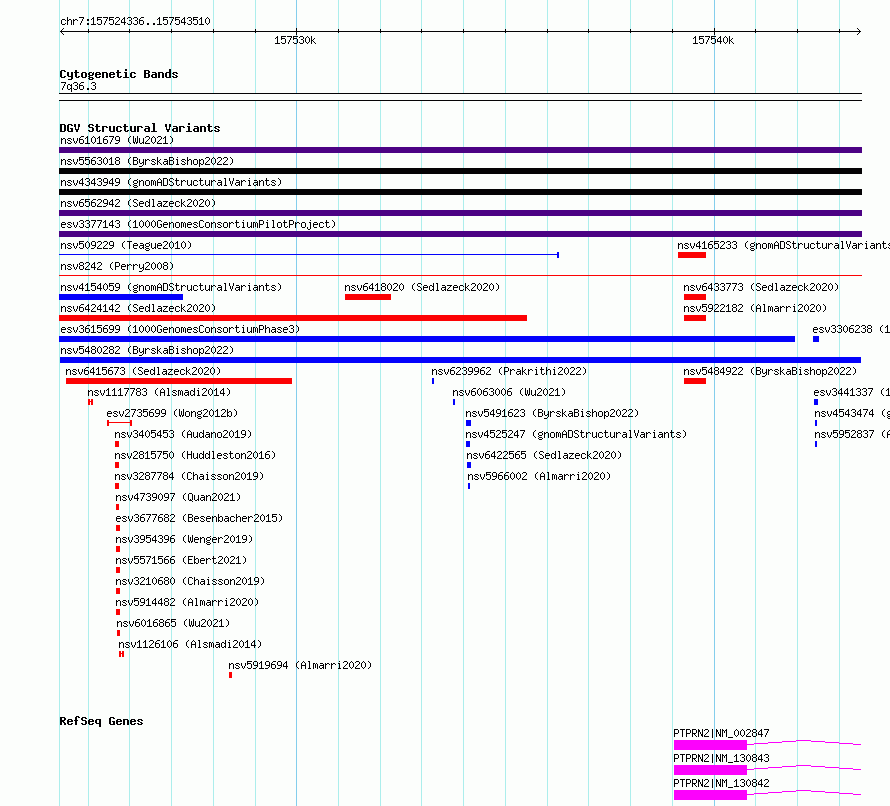Click nsv2815750 (Huddleston2016) label
The image size is (890, 806).
coord(195,455)
